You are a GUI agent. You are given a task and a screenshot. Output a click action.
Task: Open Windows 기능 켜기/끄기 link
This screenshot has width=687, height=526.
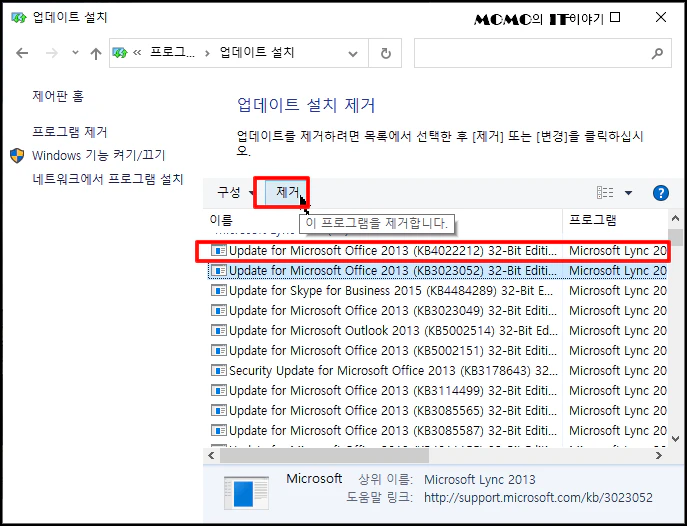(x=99, y=155)
